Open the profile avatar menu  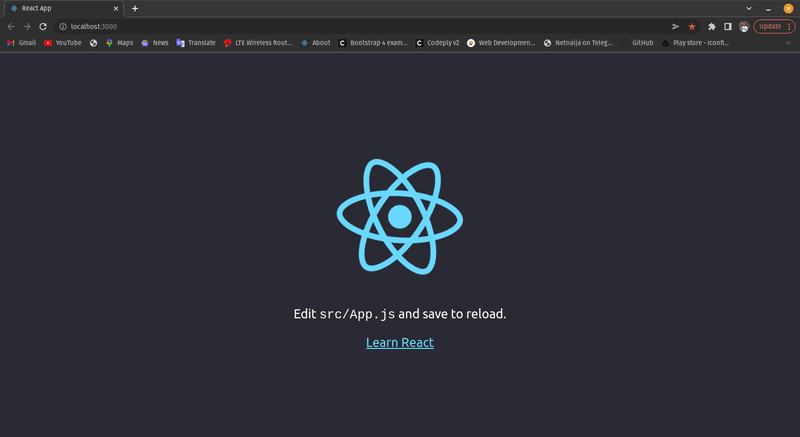[x=744, y=27]
